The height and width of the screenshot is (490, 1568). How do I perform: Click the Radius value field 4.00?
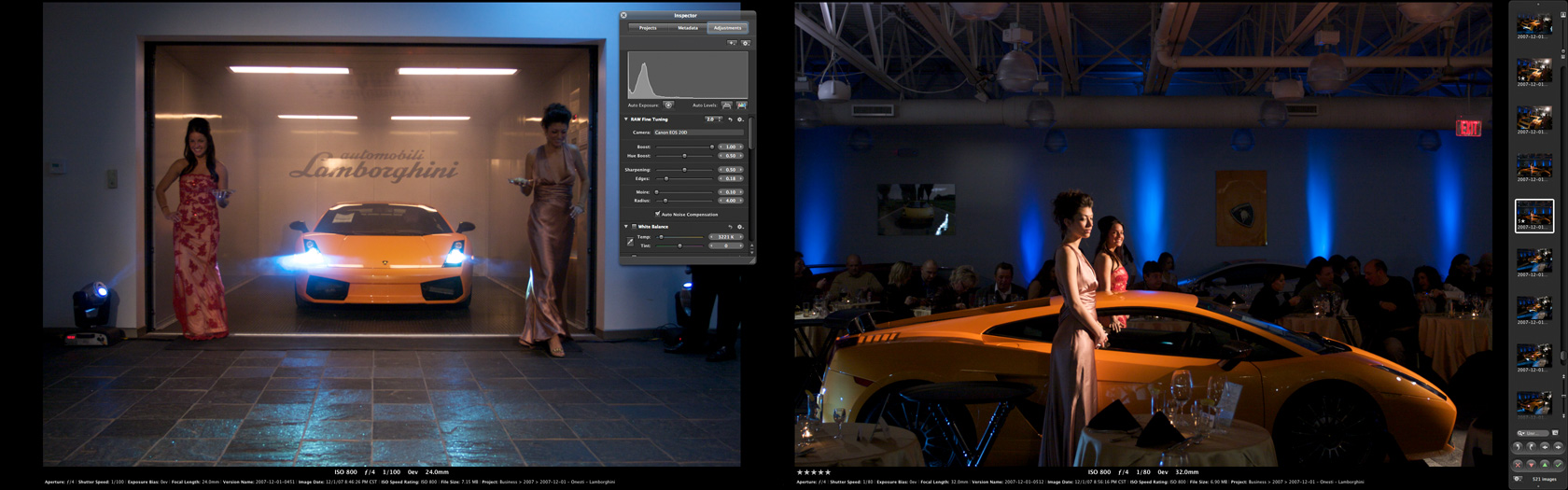click(731, 201)
